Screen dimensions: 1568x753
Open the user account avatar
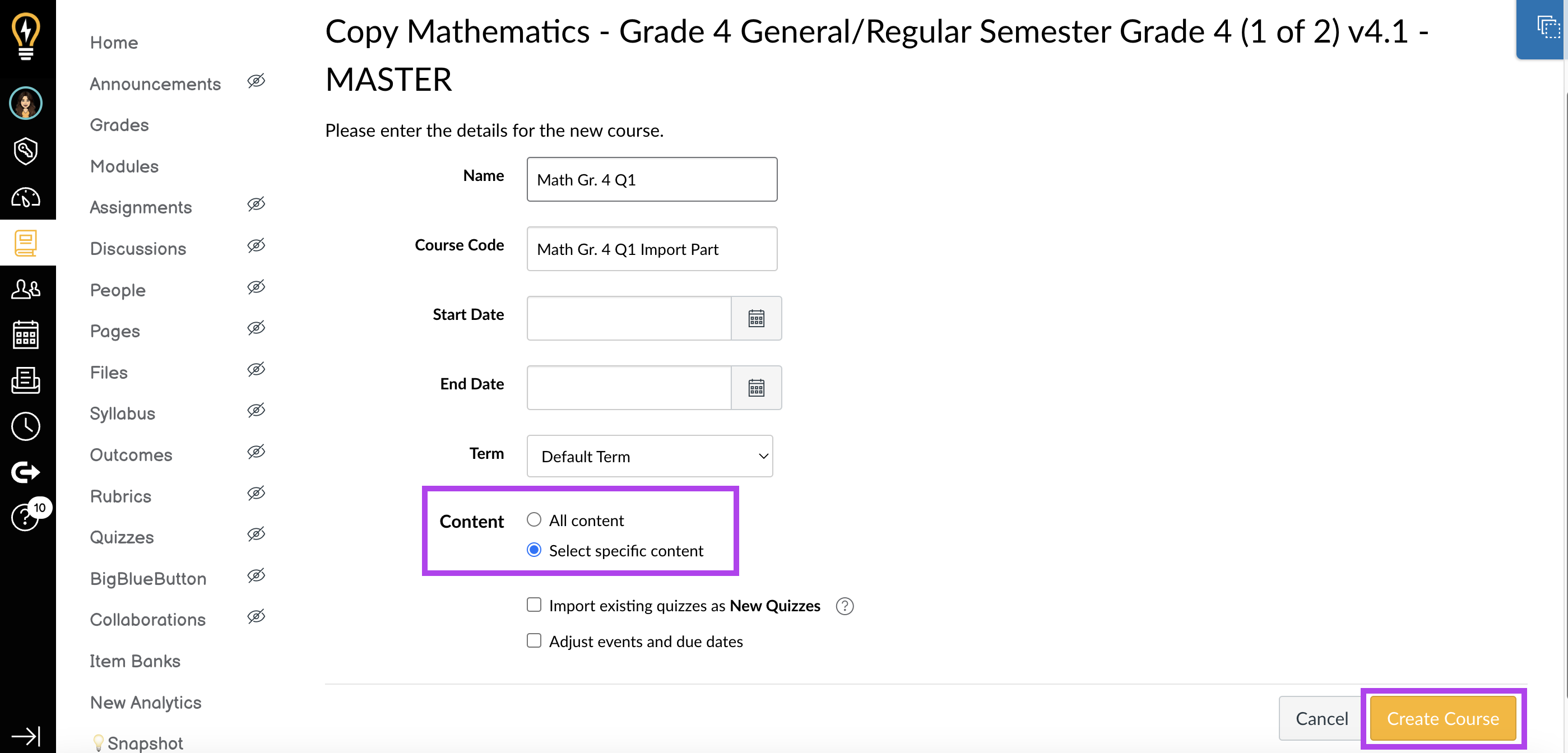(x=26, y=103)
